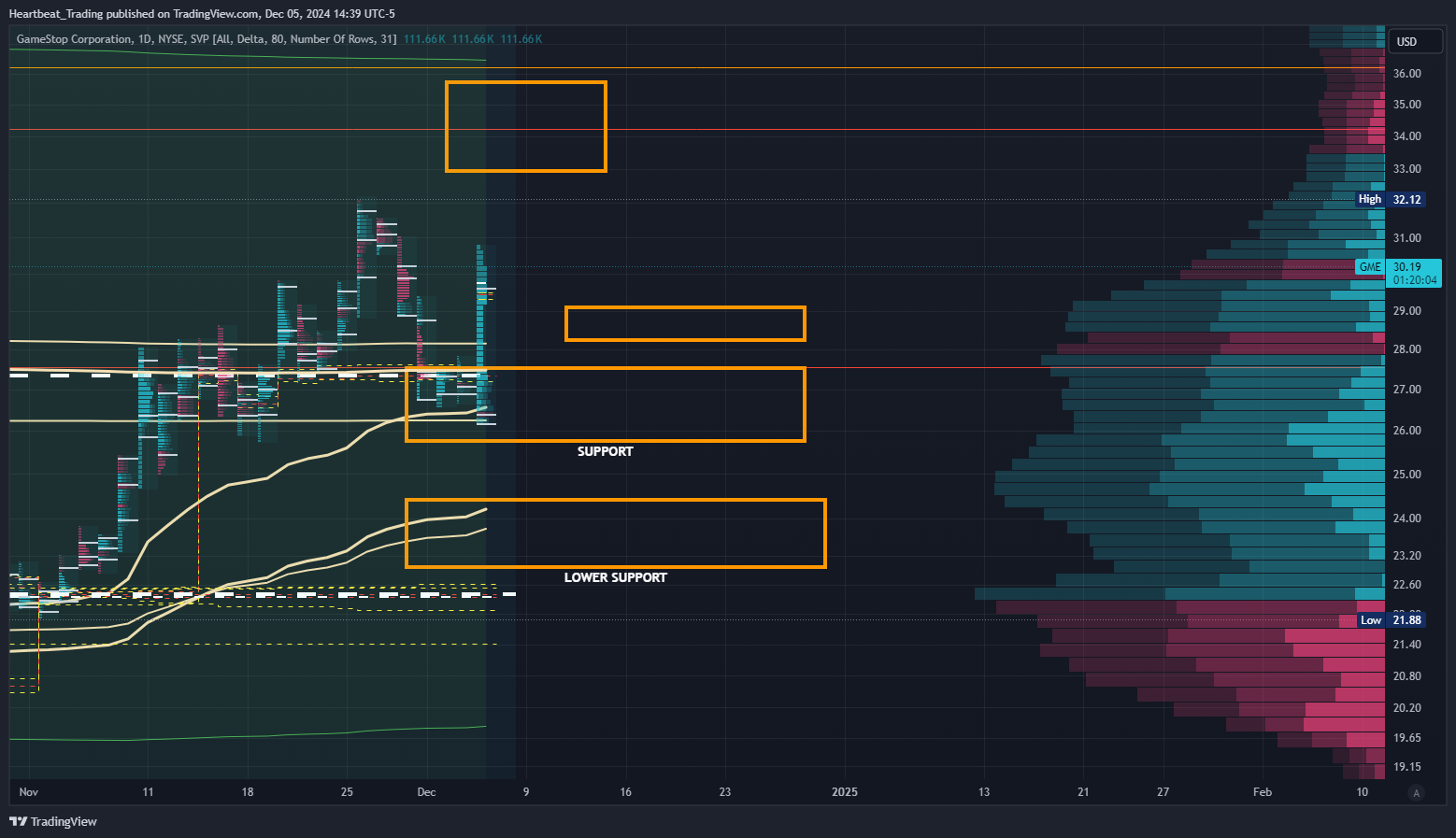Image resolution: width=1456 pixels, height=838 pixels.
Task: Click the 31.00 price axis label
Action: 1406,238
